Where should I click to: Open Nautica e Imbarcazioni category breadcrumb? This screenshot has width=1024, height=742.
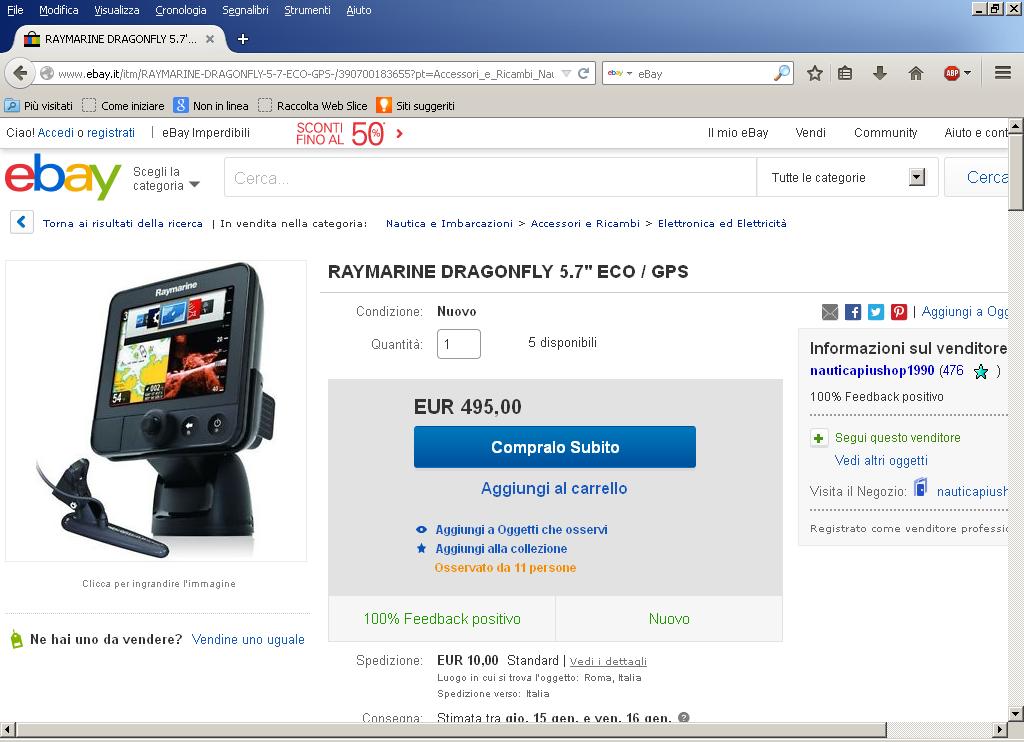tap(449, 223)
